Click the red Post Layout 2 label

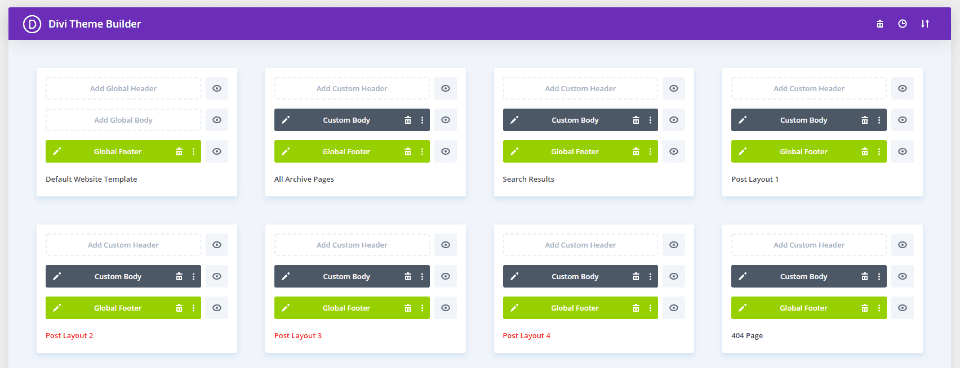tap(69, 336)
